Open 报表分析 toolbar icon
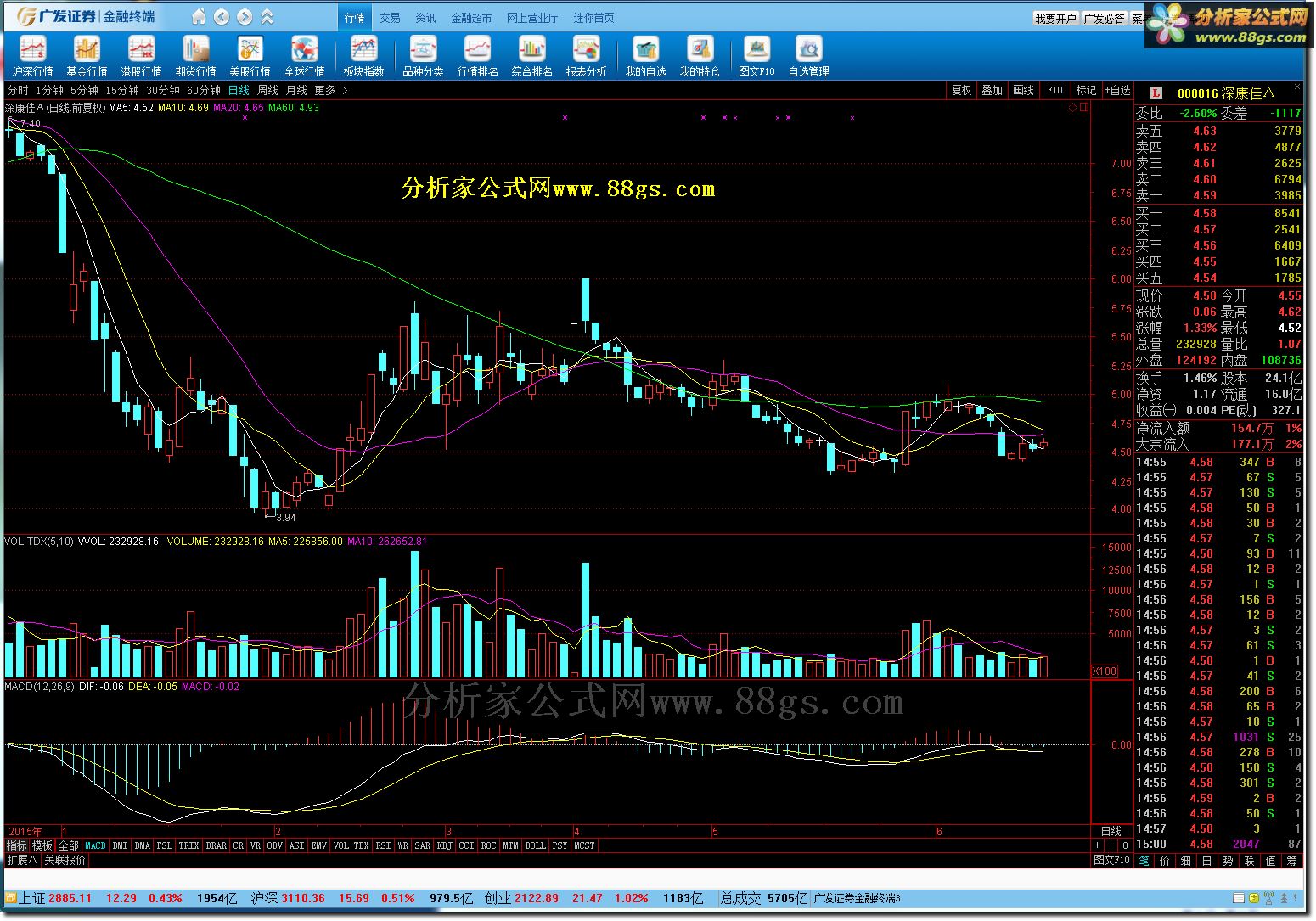This screenshot has width=1316, height=921. pyautogui.click(x=586, y=57)
